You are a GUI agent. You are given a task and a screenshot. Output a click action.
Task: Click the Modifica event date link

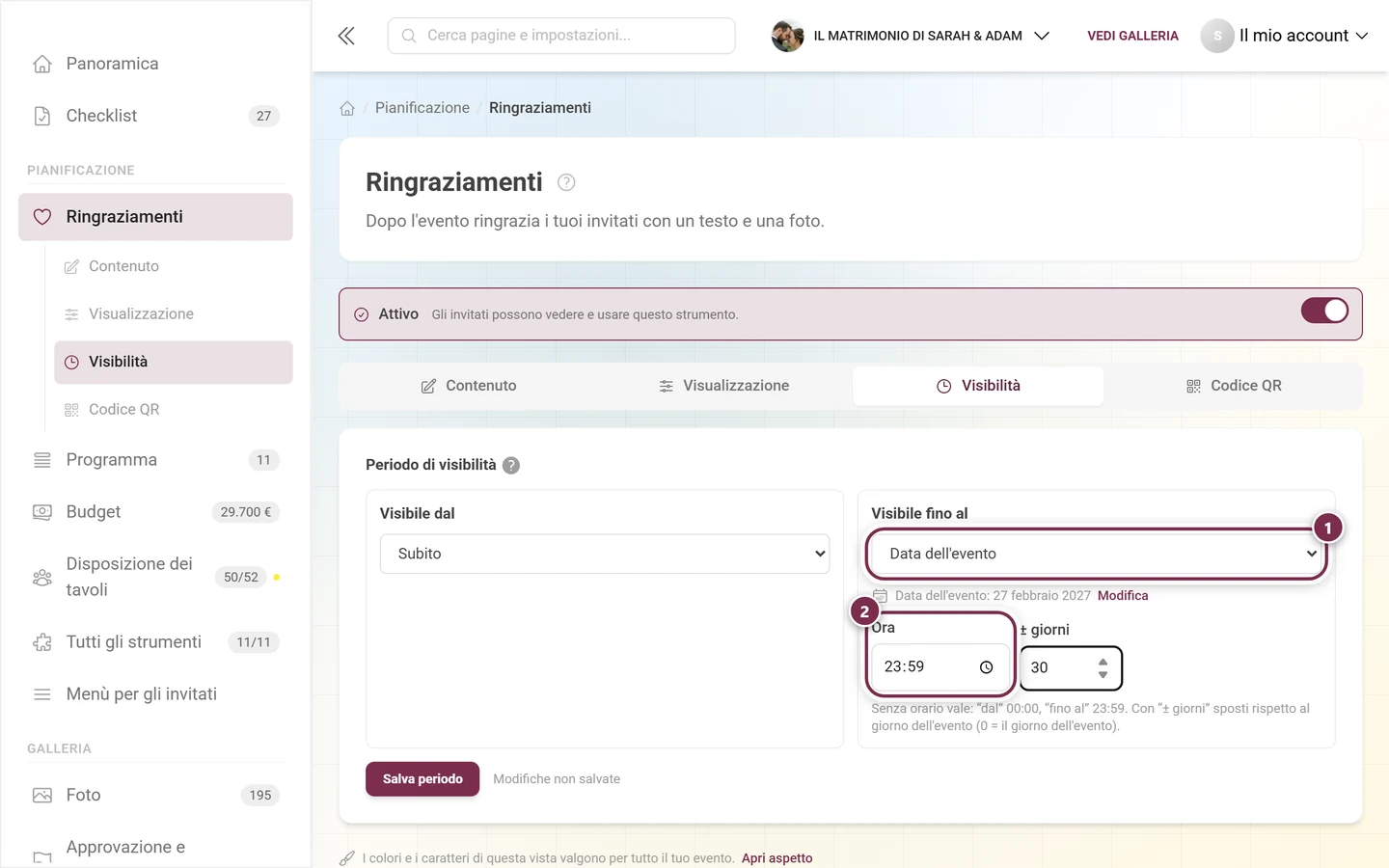(1123, 596)
